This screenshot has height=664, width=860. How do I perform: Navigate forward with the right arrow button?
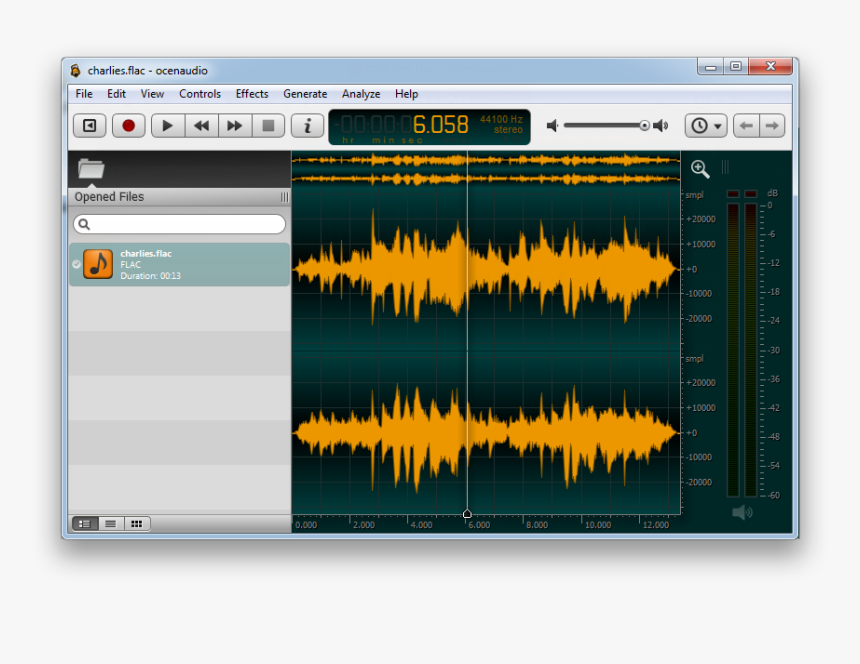pyautogui.click(x=771, y=125)
